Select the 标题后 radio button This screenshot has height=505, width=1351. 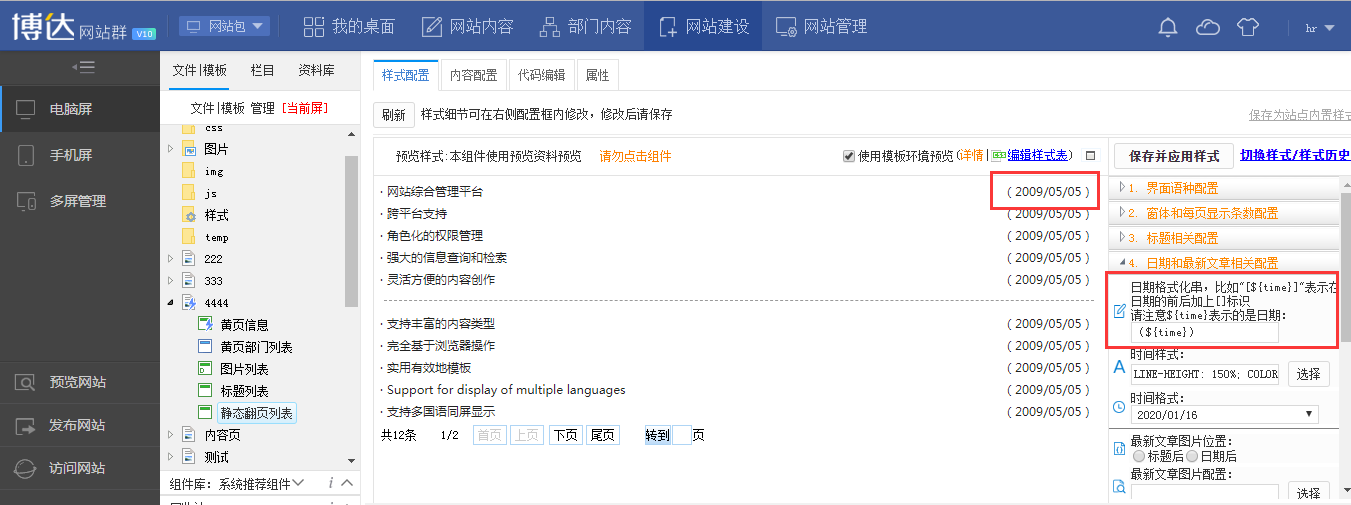coord(1138,456)
